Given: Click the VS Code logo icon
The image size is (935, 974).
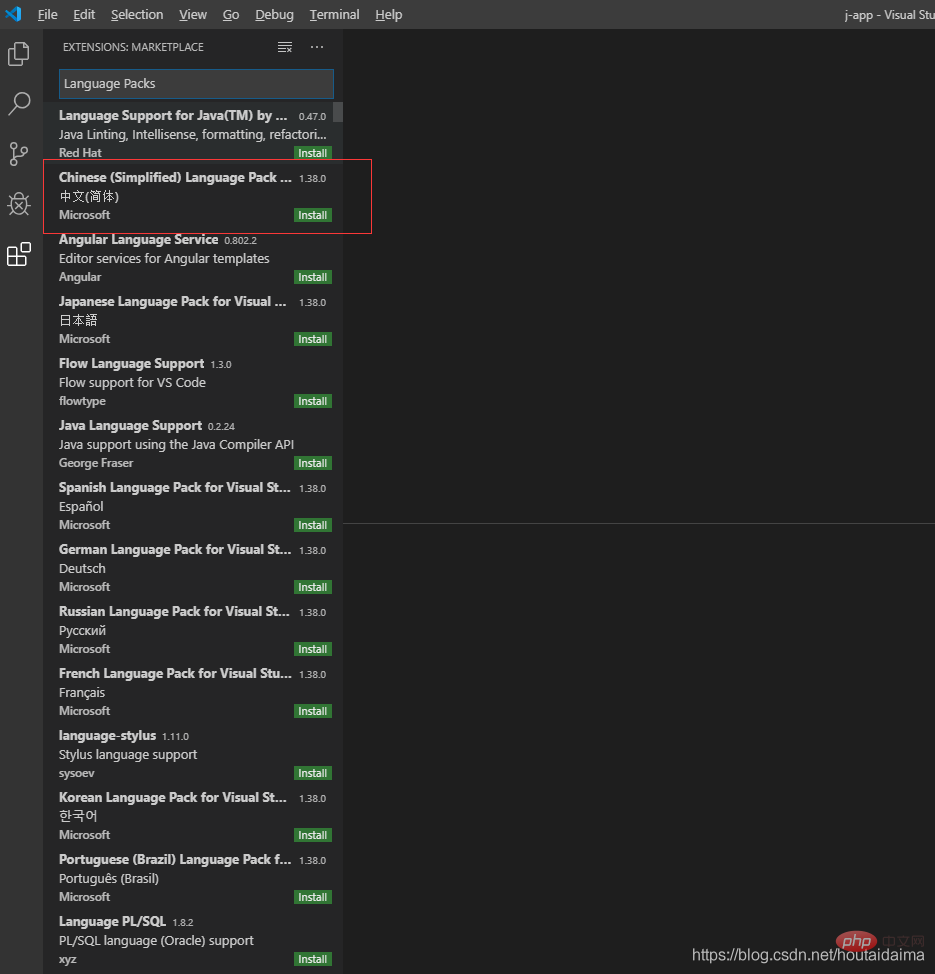Looking at the screenshot, I should 13,14.
